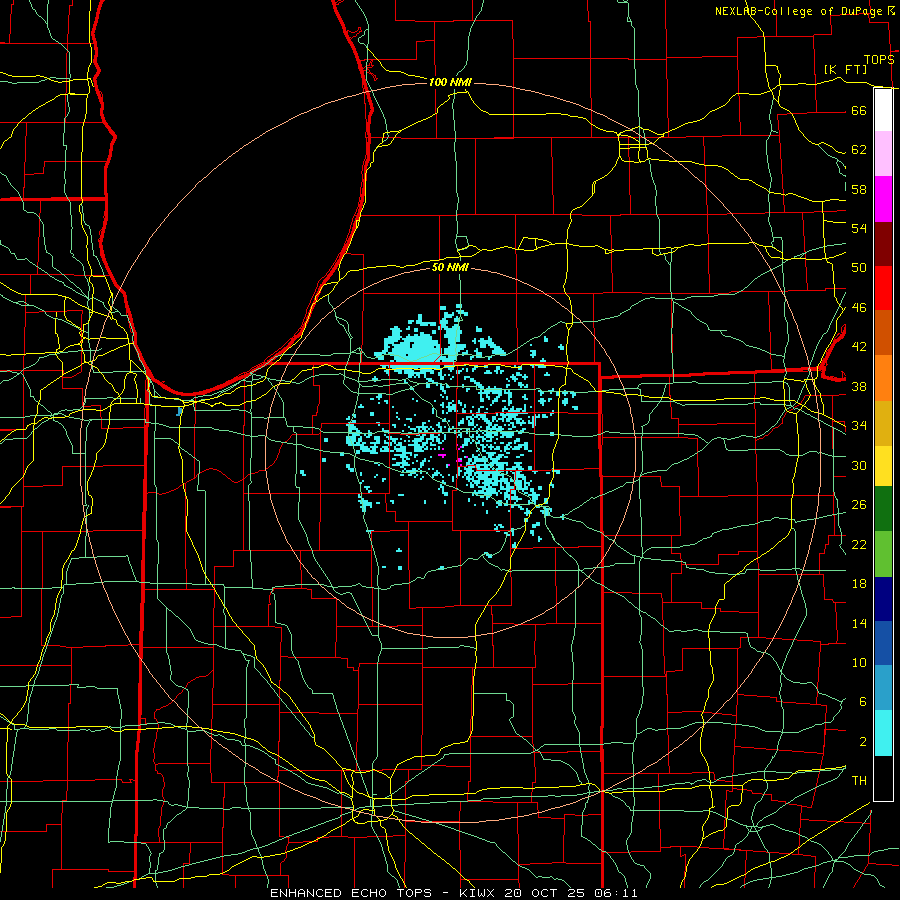Click the '06:11' timestamp in the caption

point(615,893)
